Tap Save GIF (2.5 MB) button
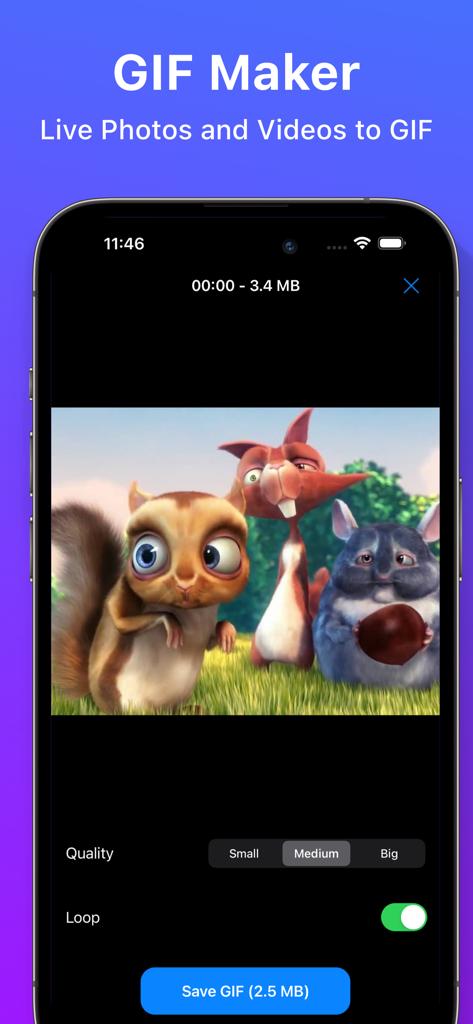The height and width of the screenshot is (1024, 473). (x=246, y=991)
